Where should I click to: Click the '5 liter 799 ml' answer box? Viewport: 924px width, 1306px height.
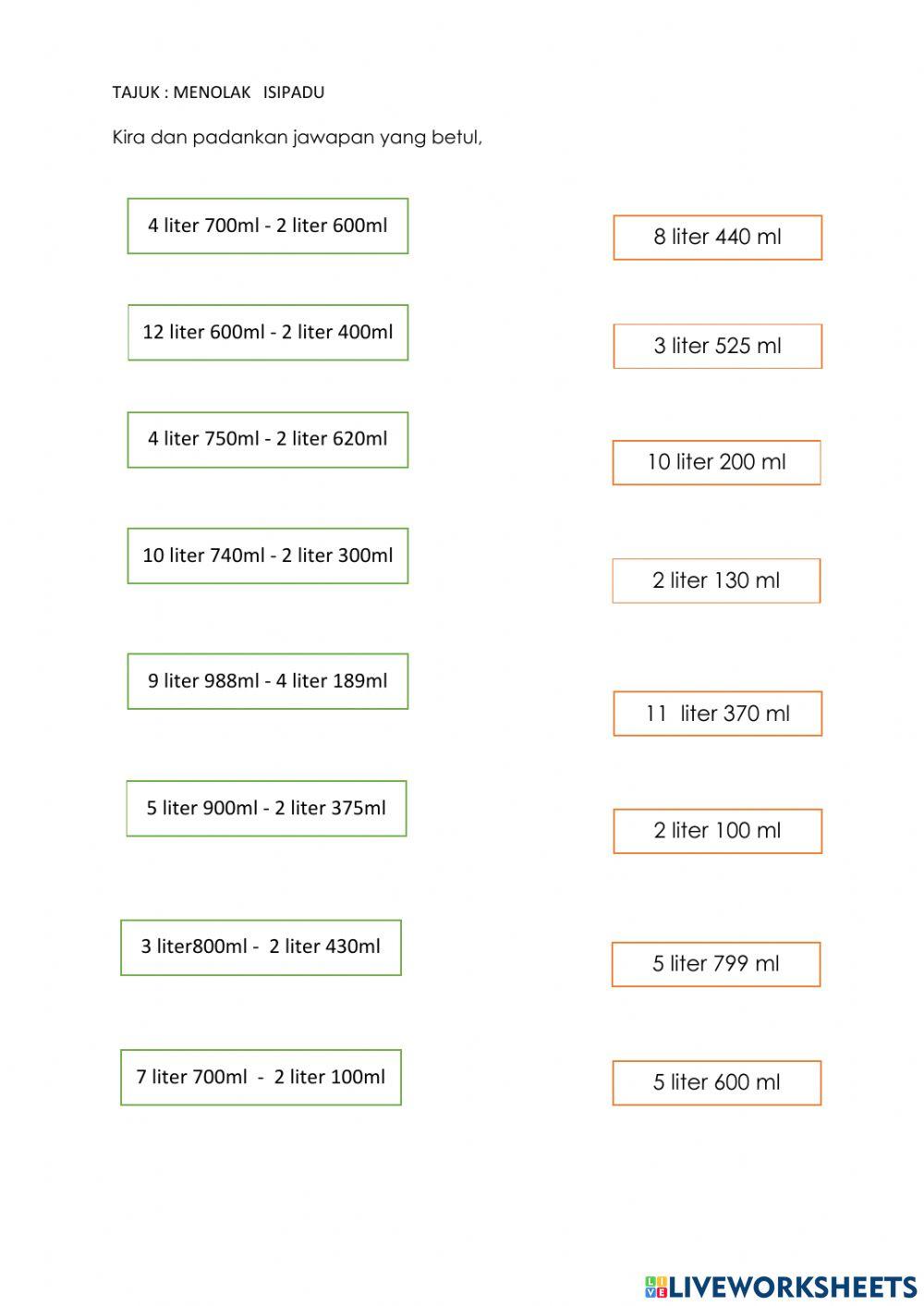716,964
